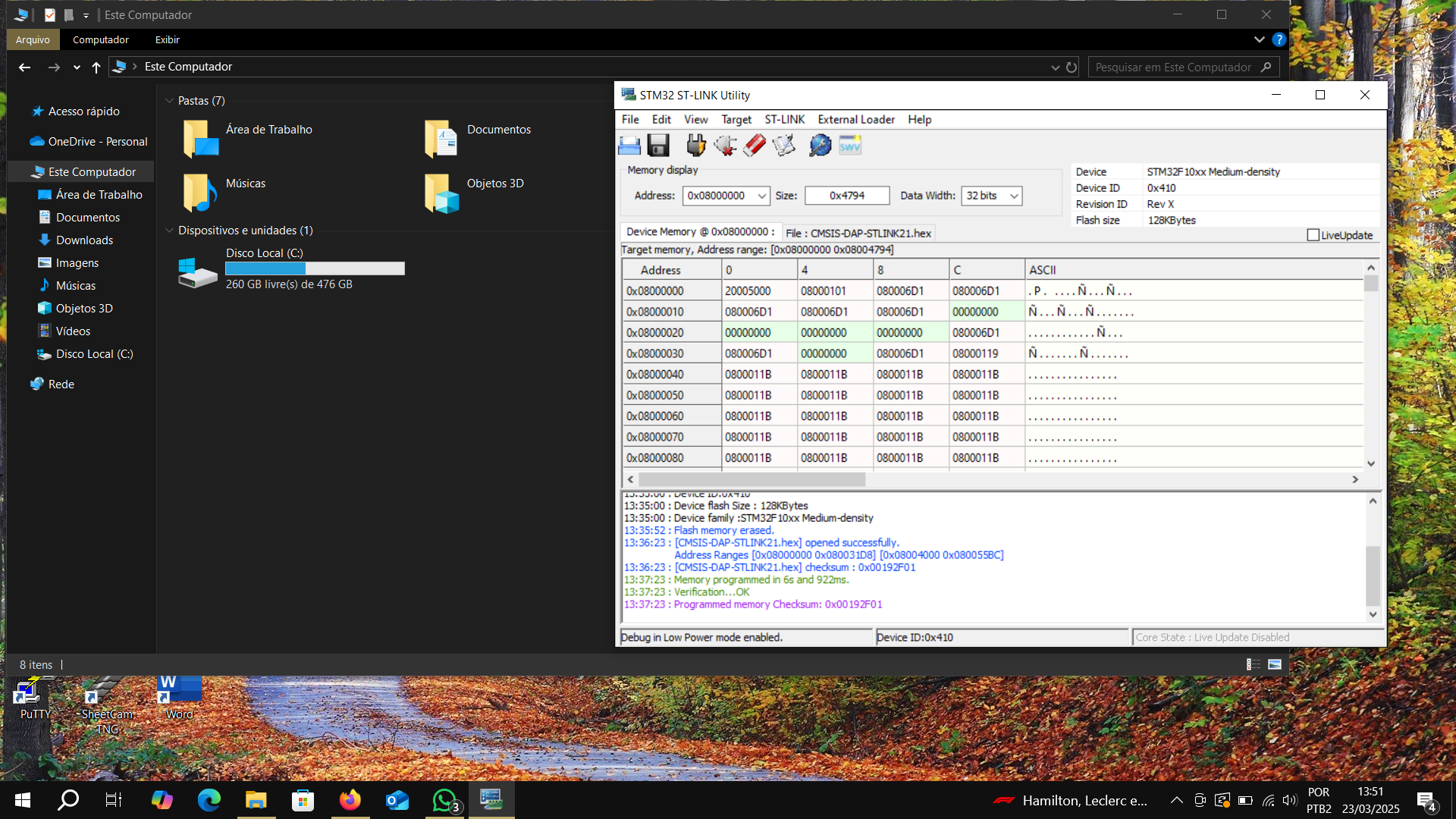The width and height of the screenshot is (1456, 819).
Task: Collapse the Pastas (7) group
Action: coord(169,101)
